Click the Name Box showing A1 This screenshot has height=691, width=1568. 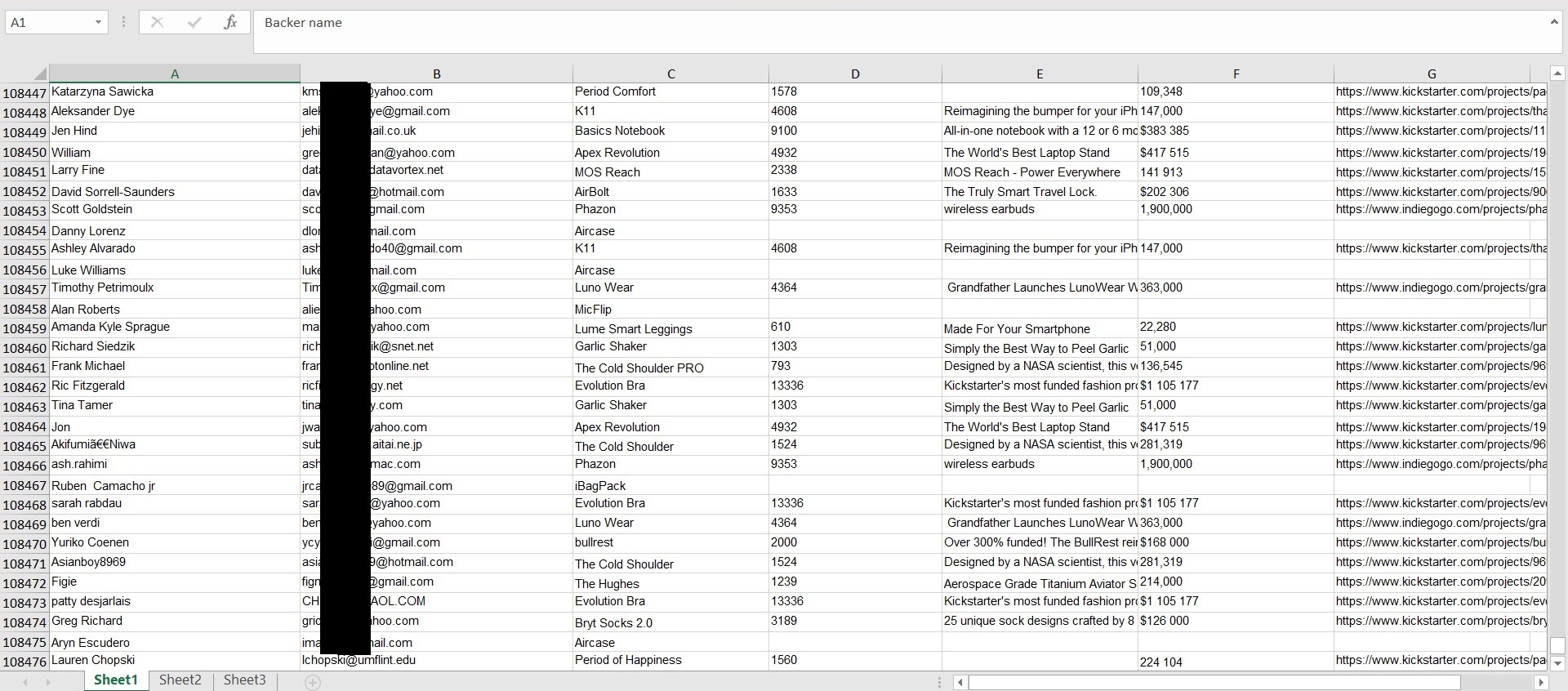[x=47, y=23]
